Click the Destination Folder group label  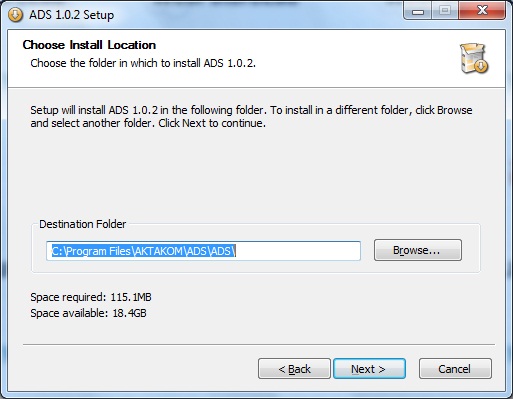tap(83, 224)
